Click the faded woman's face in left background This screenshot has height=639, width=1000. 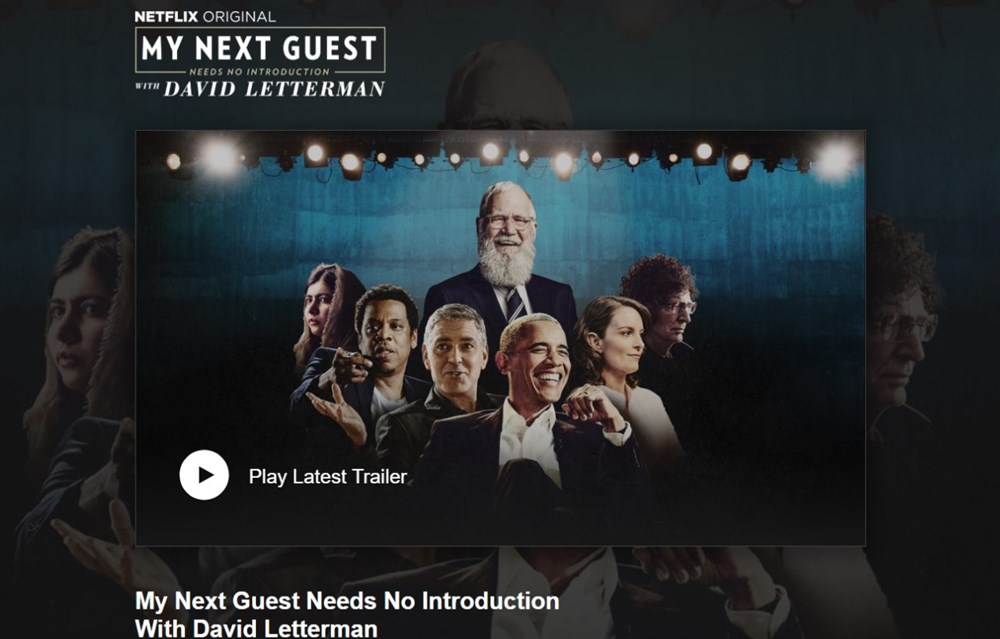click(80, 325)
